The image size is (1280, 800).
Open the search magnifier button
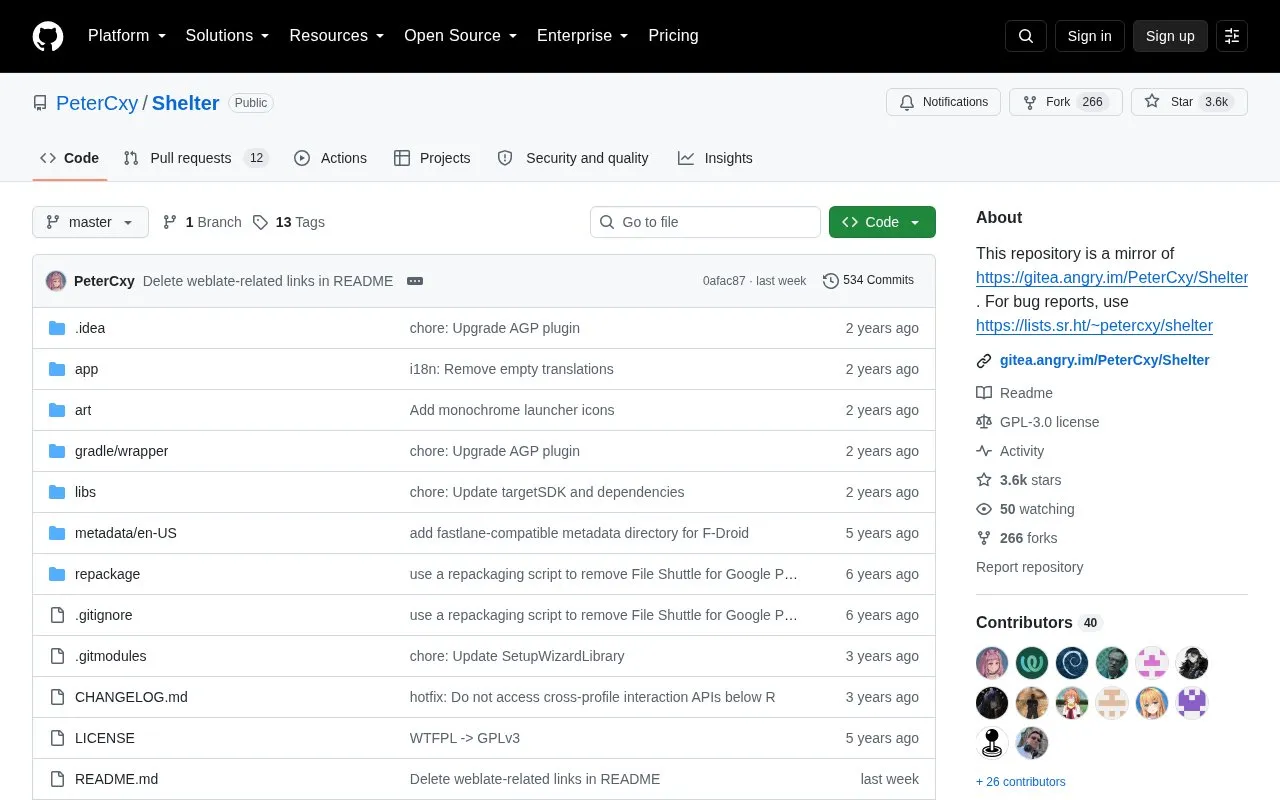tap(1026, 36)
